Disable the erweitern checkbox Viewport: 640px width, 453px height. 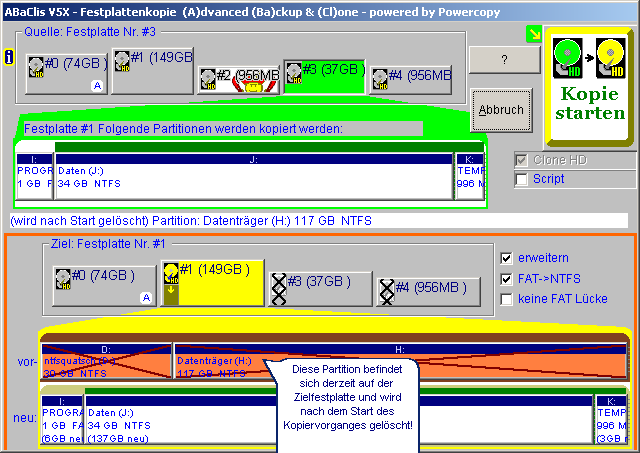(x=508, y=258)
